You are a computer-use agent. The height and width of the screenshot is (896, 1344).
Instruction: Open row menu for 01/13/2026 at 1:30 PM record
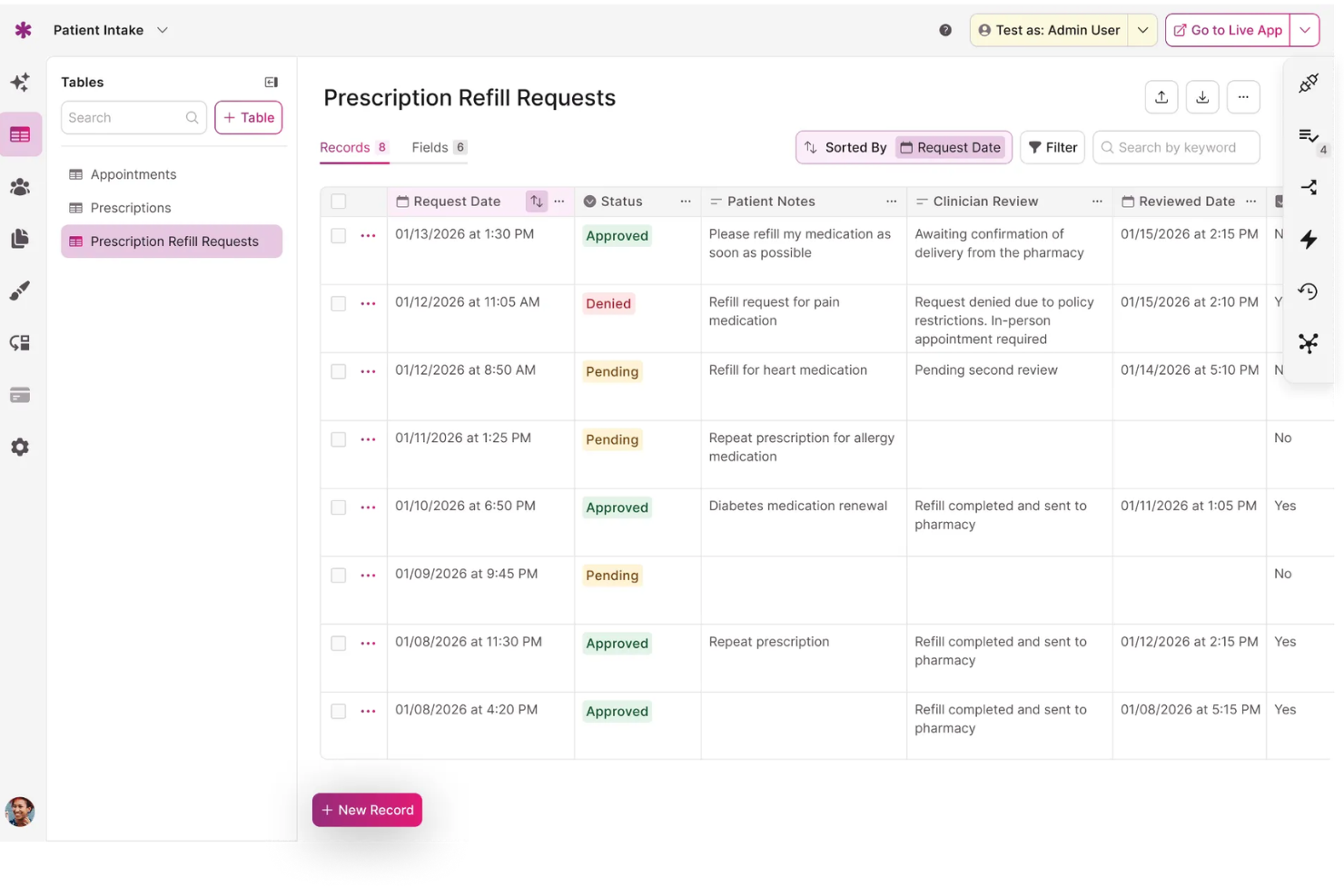pyautogui.click(x=368, y=236)
